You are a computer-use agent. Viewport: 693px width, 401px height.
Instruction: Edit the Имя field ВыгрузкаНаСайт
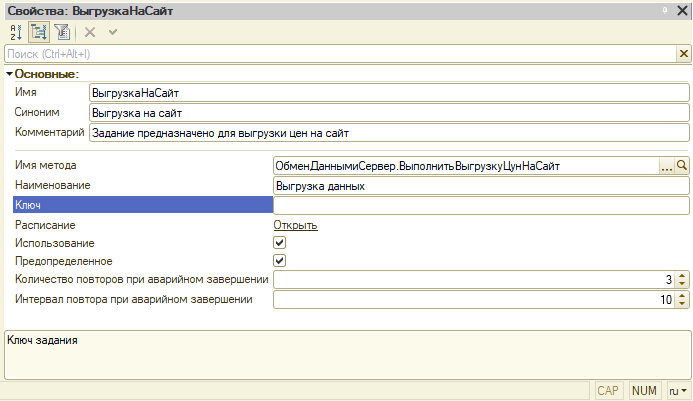(389, 93)
